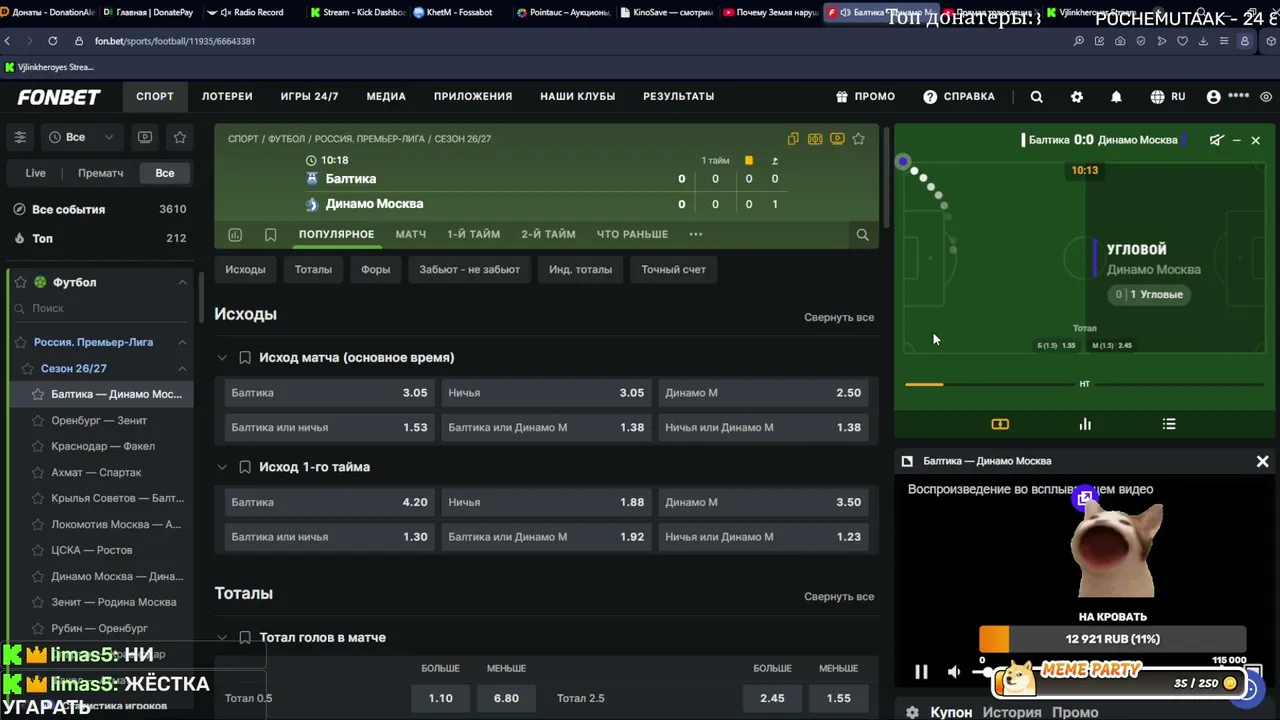
Task: Collapse the 'Россия. Премьер-Лига' league group
Action: [x=182, y=342]
